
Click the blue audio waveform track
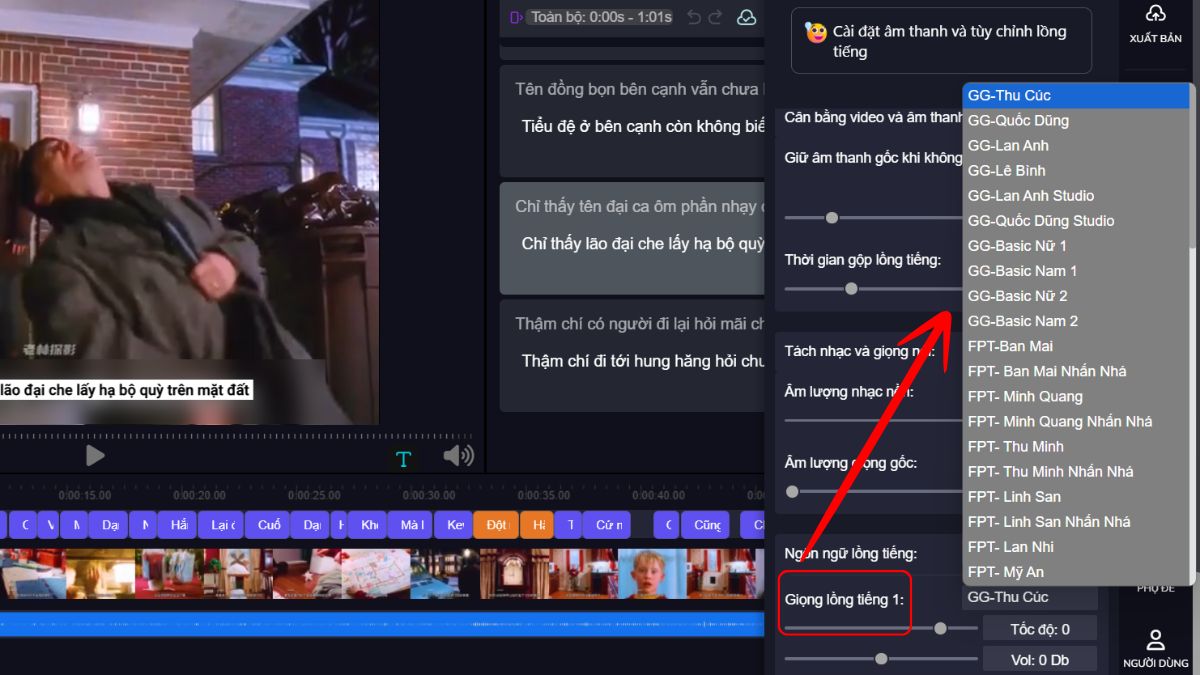382,624
